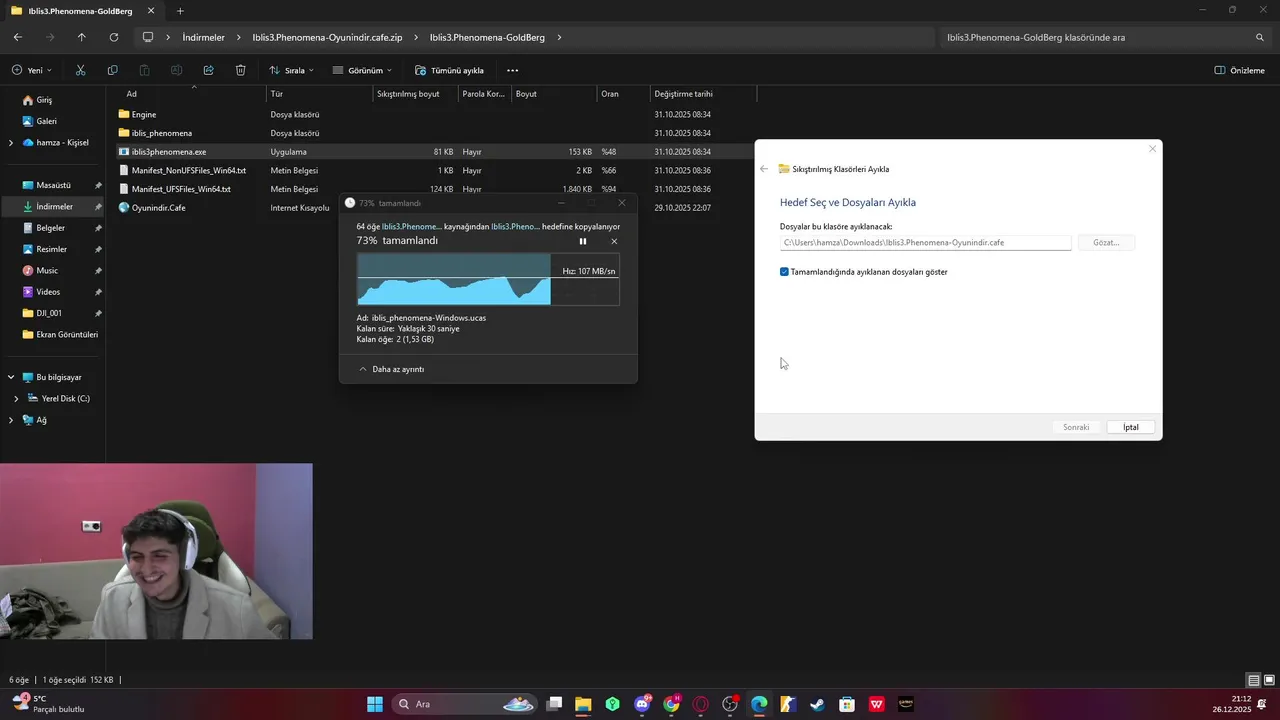Screen dimensions: 1280x720
Task: Expand the 'hamza - Kişisel' tree node
Action: (x=11, y=142)
